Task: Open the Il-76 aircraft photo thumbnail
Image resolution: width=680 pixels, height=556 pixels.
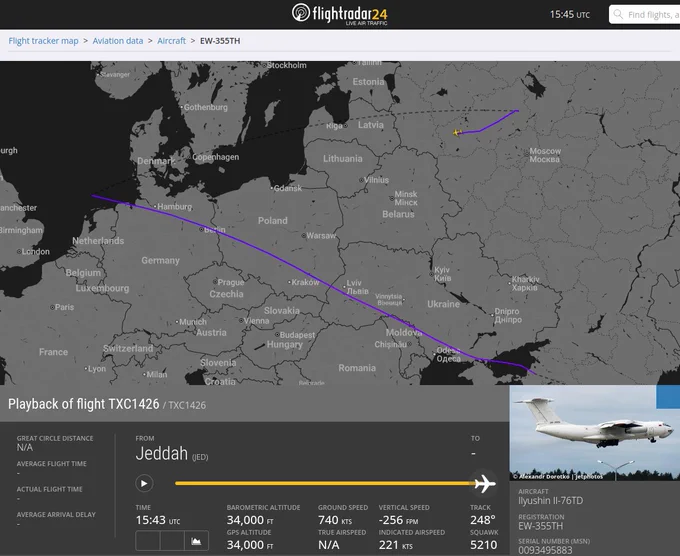Action: tap(595, 432)
